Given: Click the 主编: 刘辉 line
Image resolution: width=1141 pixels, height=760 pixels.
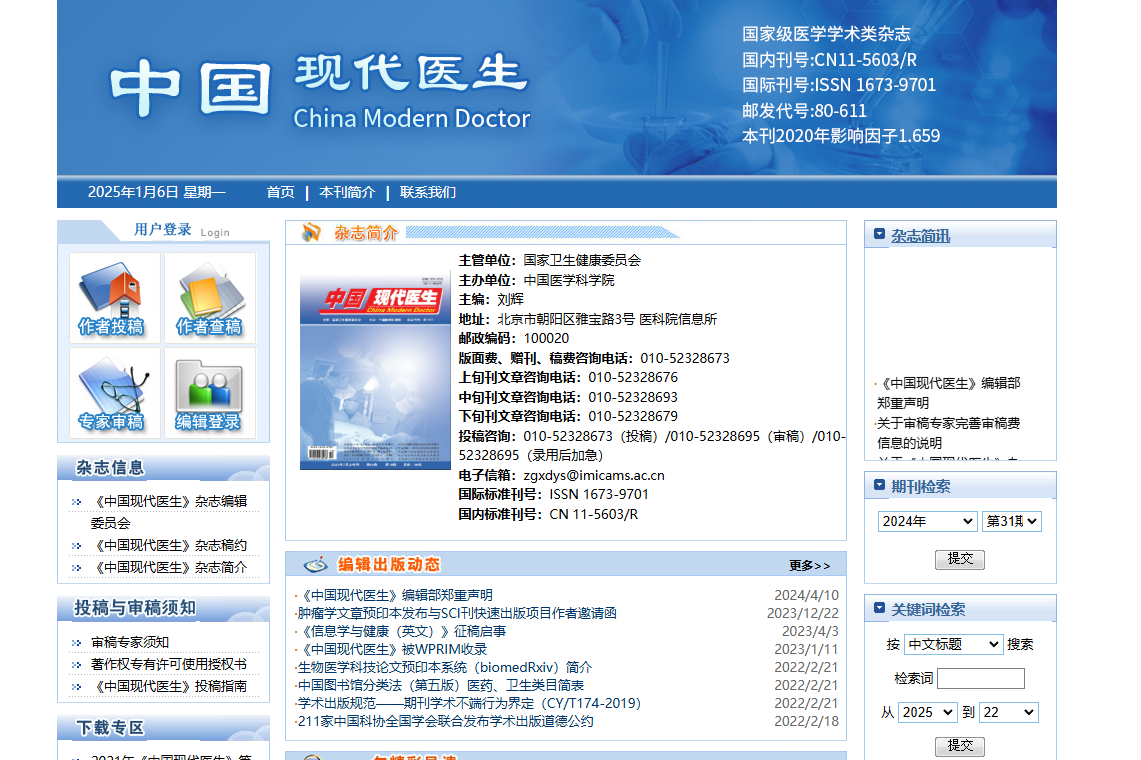Looking at the screenshot, I should click(491, 299).
